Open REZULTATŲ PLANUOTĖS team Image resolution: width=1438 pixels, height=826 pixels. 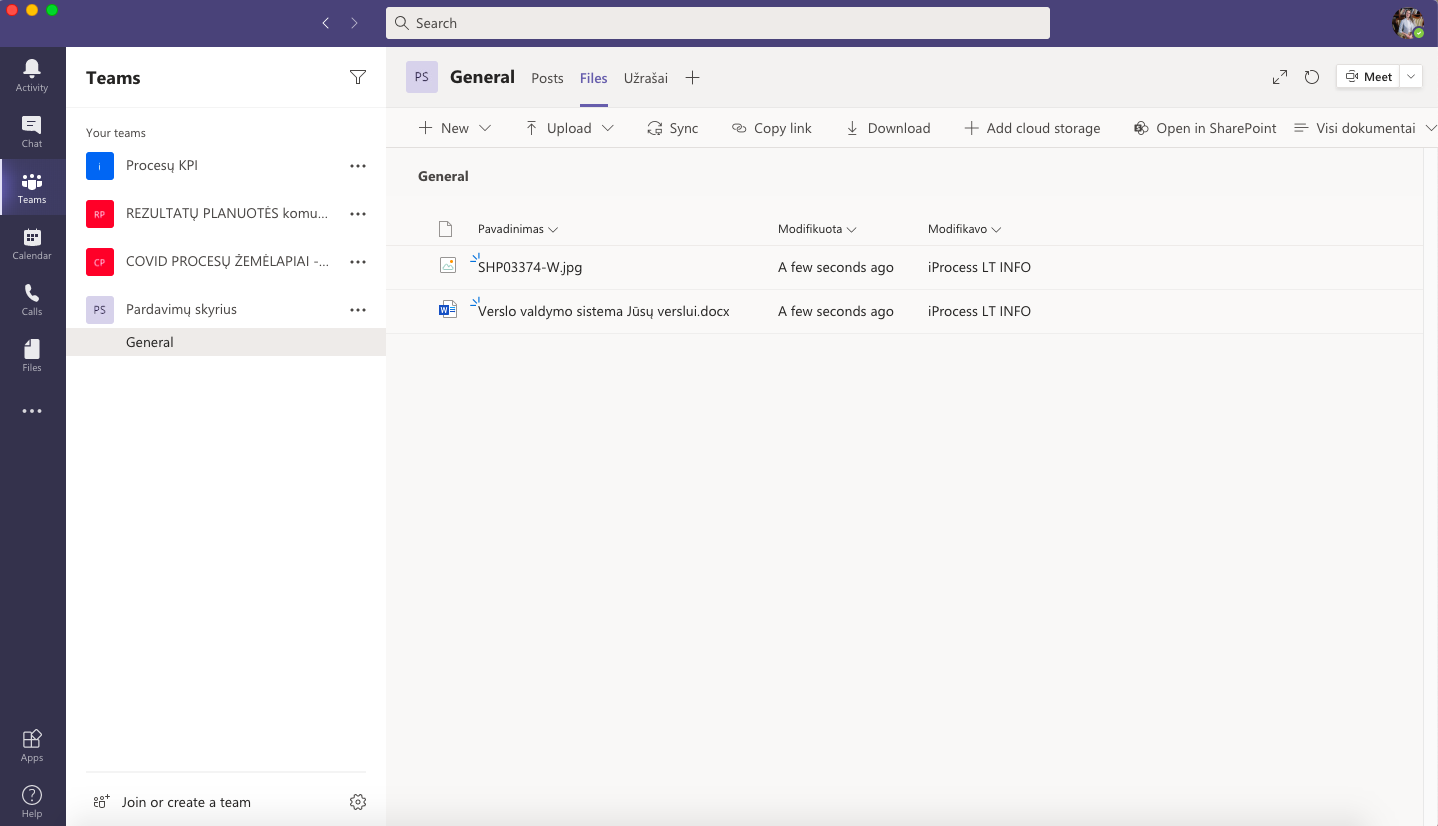coord(227,214)
